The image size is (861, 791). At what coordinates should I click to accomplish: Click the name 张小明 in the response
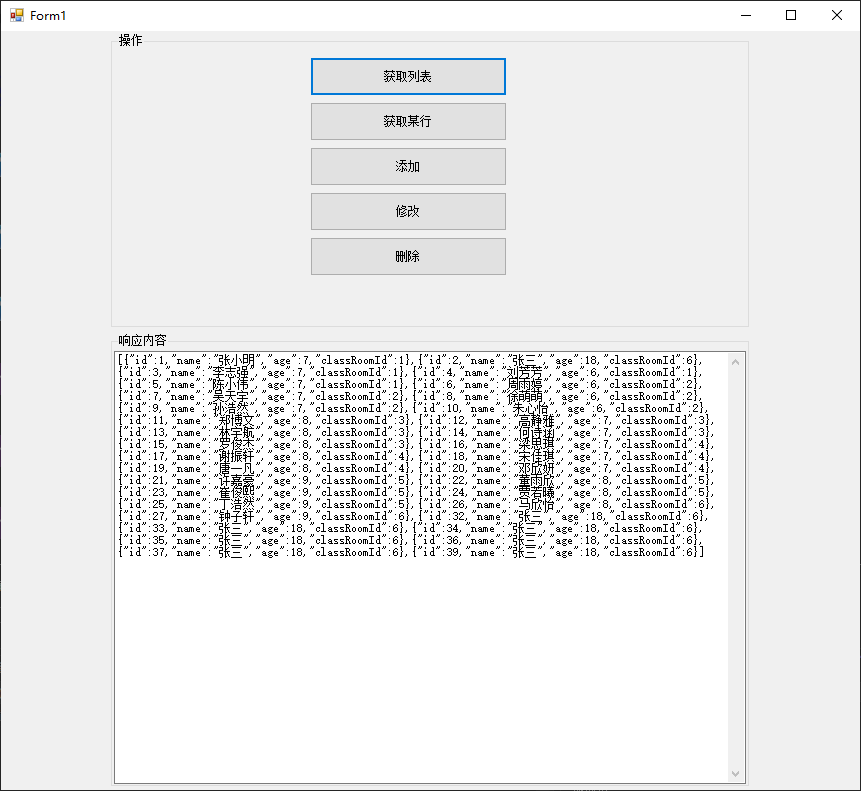pyautogui.click(x=237, y=361)
